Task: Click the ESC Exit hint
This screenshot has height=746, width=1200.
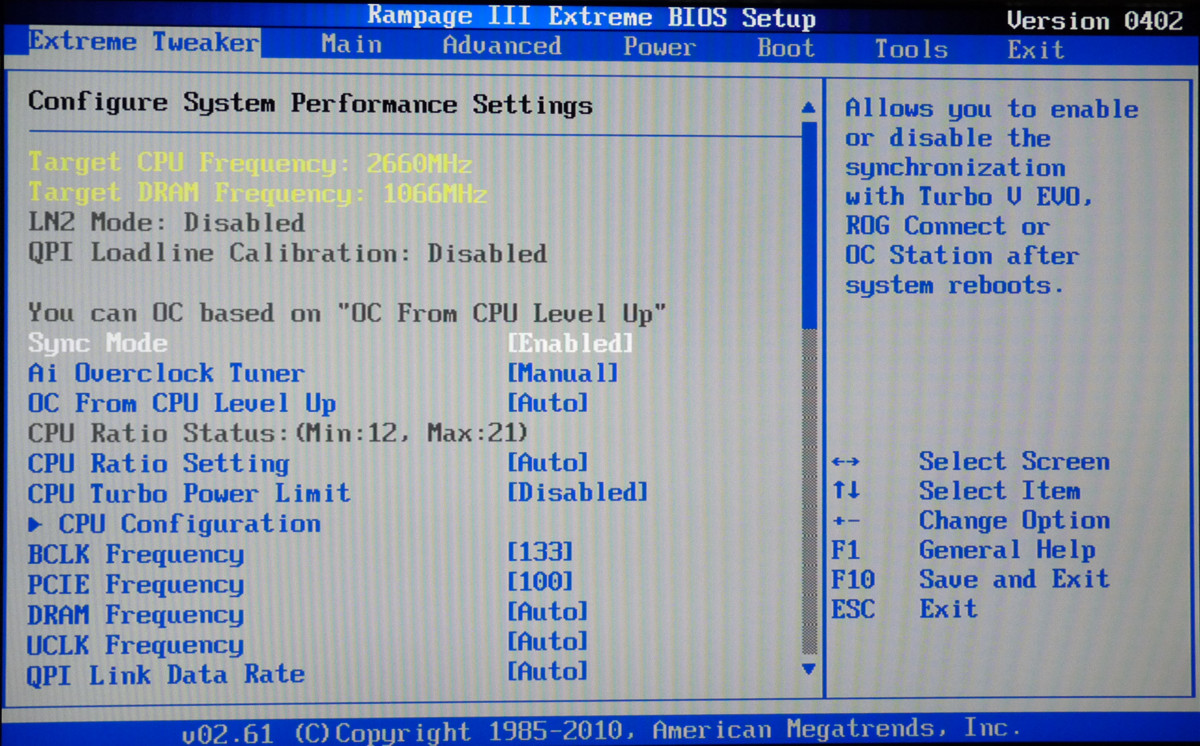Action: coord(905,609)
